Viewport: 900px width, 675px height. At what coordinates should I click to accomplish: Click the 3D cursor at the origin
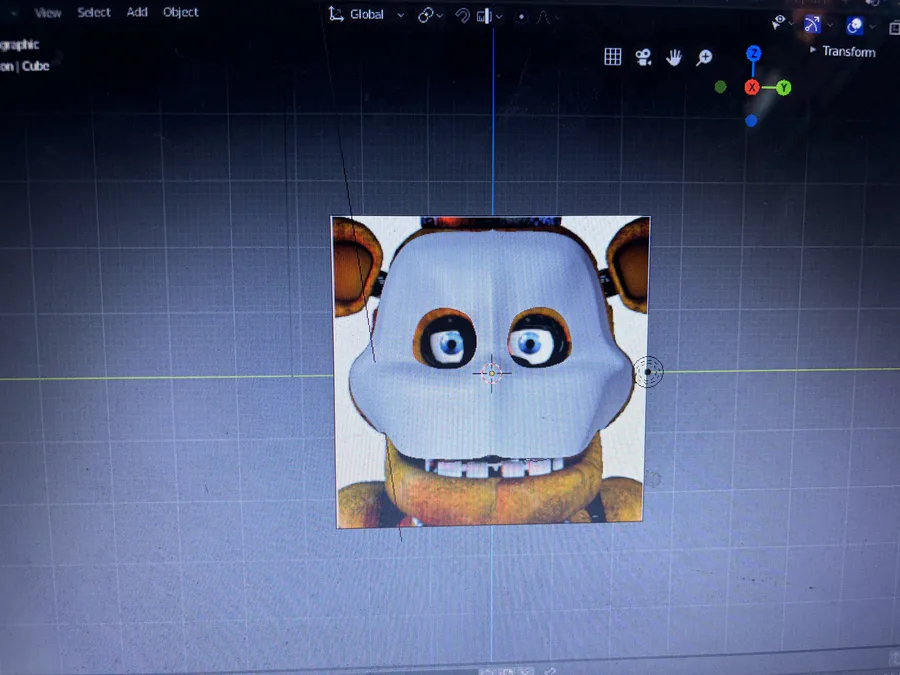click(x=491, y=373)
